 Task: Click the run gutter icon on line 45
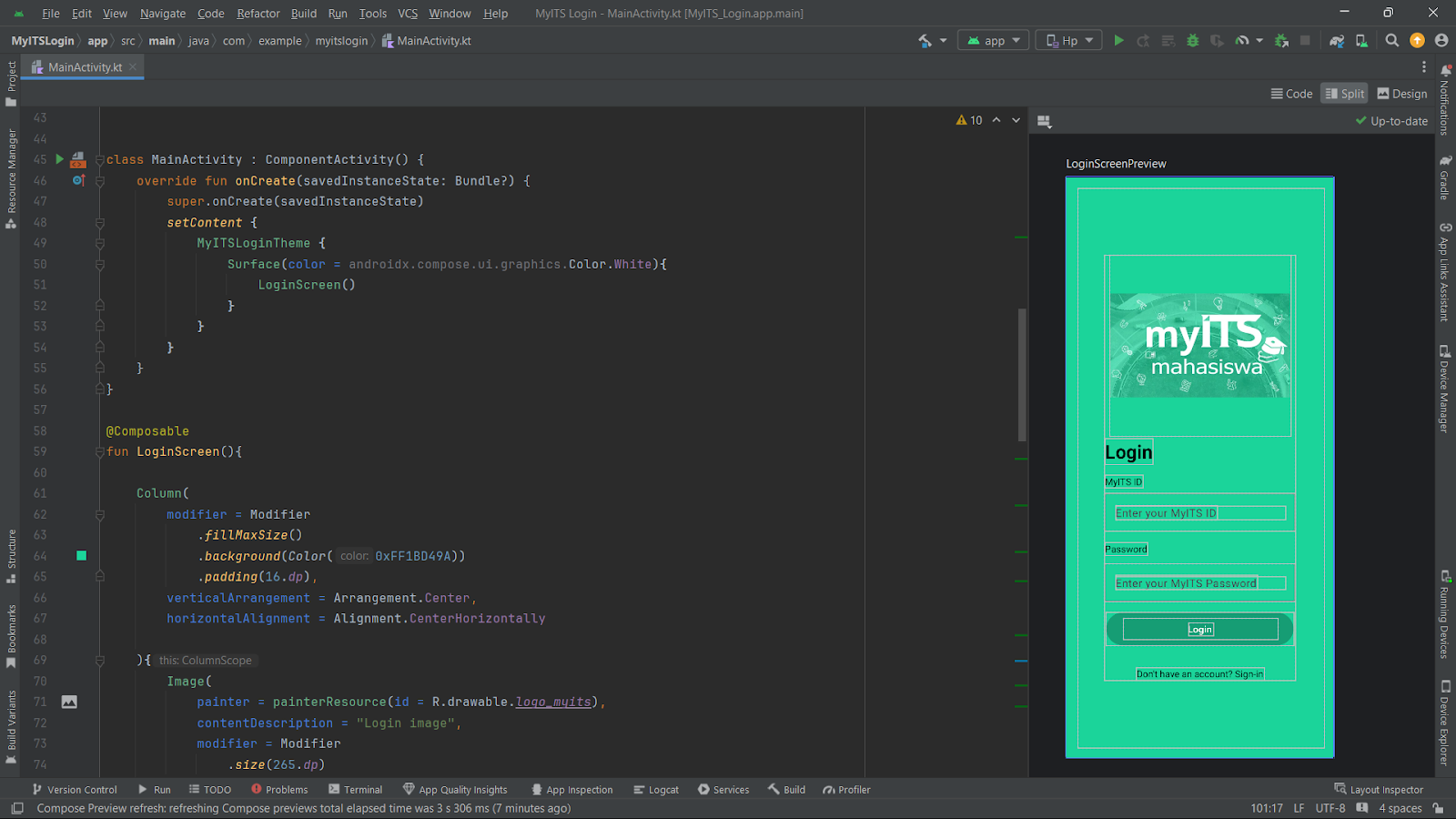coord(59,159)
